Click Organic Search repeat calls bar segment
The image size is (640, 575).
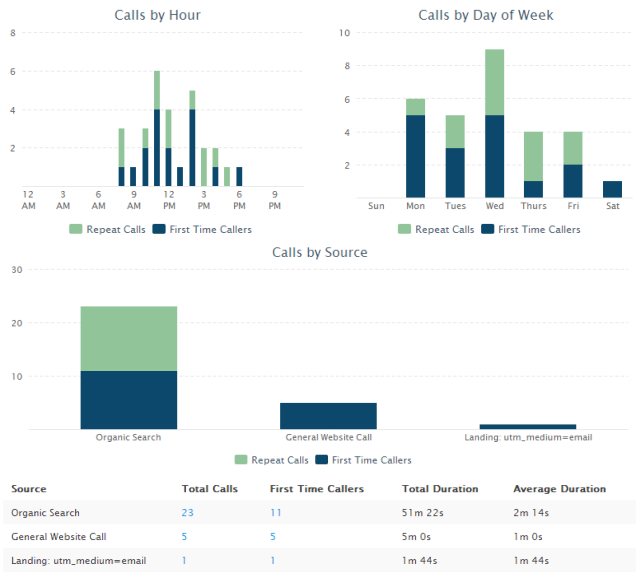coord(129,338)
